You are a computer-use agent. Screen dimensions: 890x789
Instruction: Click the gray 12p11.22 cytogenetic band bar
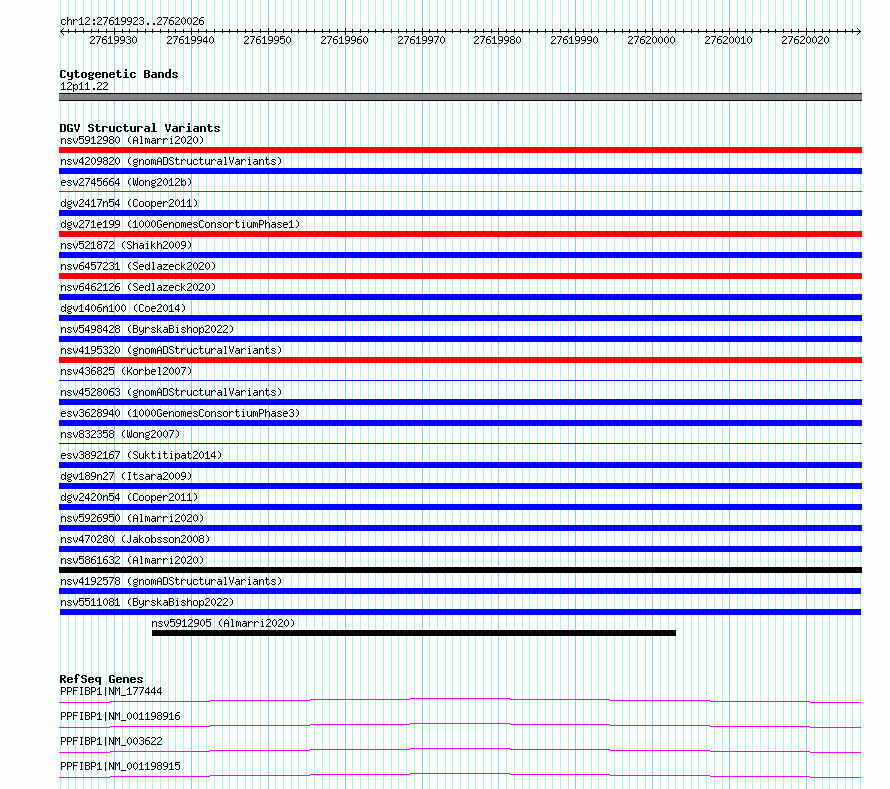[460, 97]
